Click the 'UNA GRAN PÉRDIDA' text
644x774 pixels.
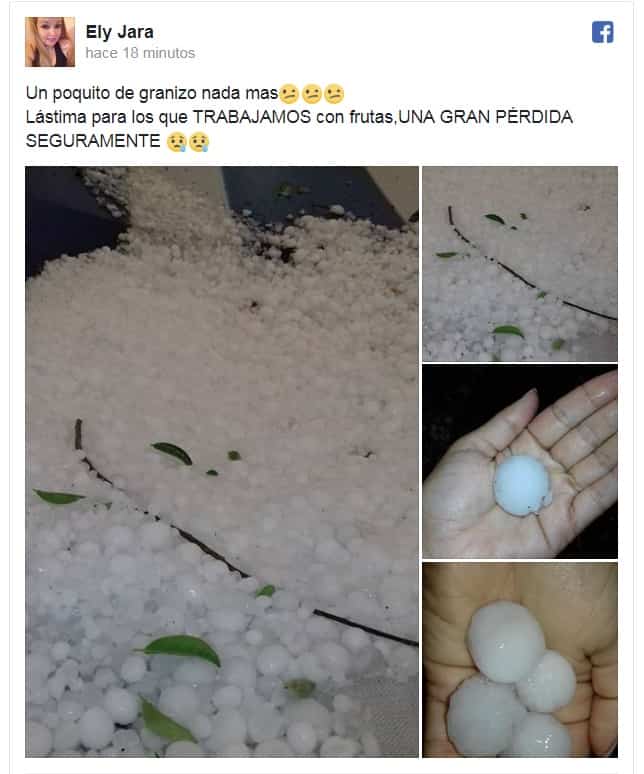click(486, 117)
